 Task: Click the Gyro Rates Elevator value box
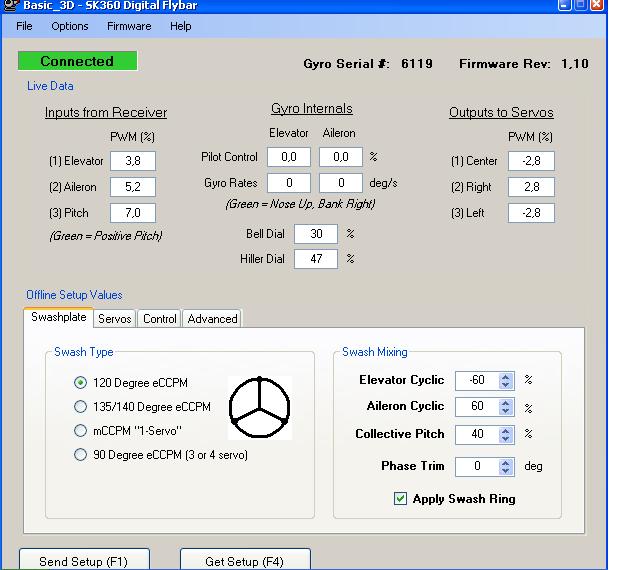coord(289,183)
